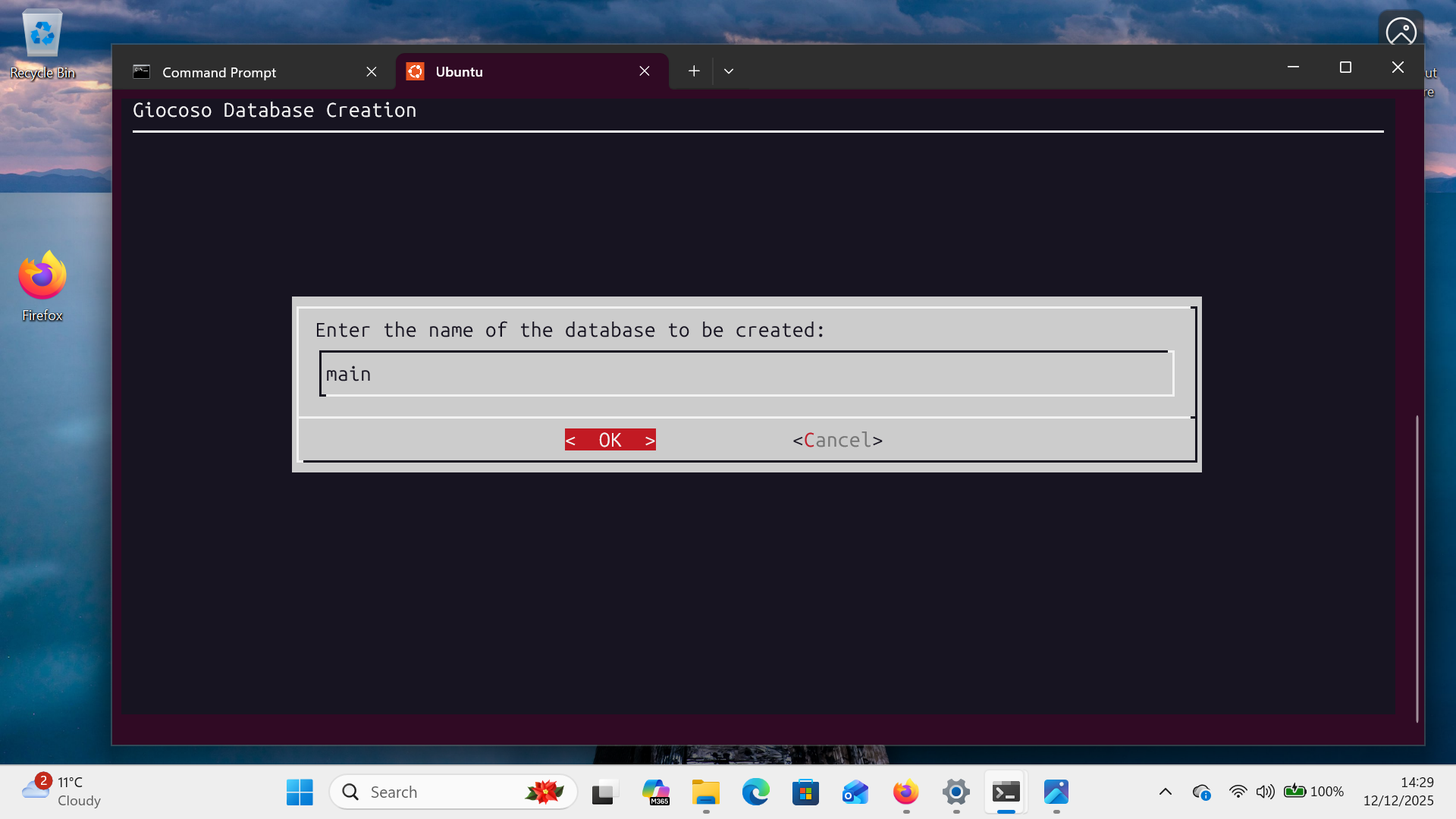This screenshot has height=819, width=1456.
Task: Open File Explorer from the taskbar
Action: (706, 792)
